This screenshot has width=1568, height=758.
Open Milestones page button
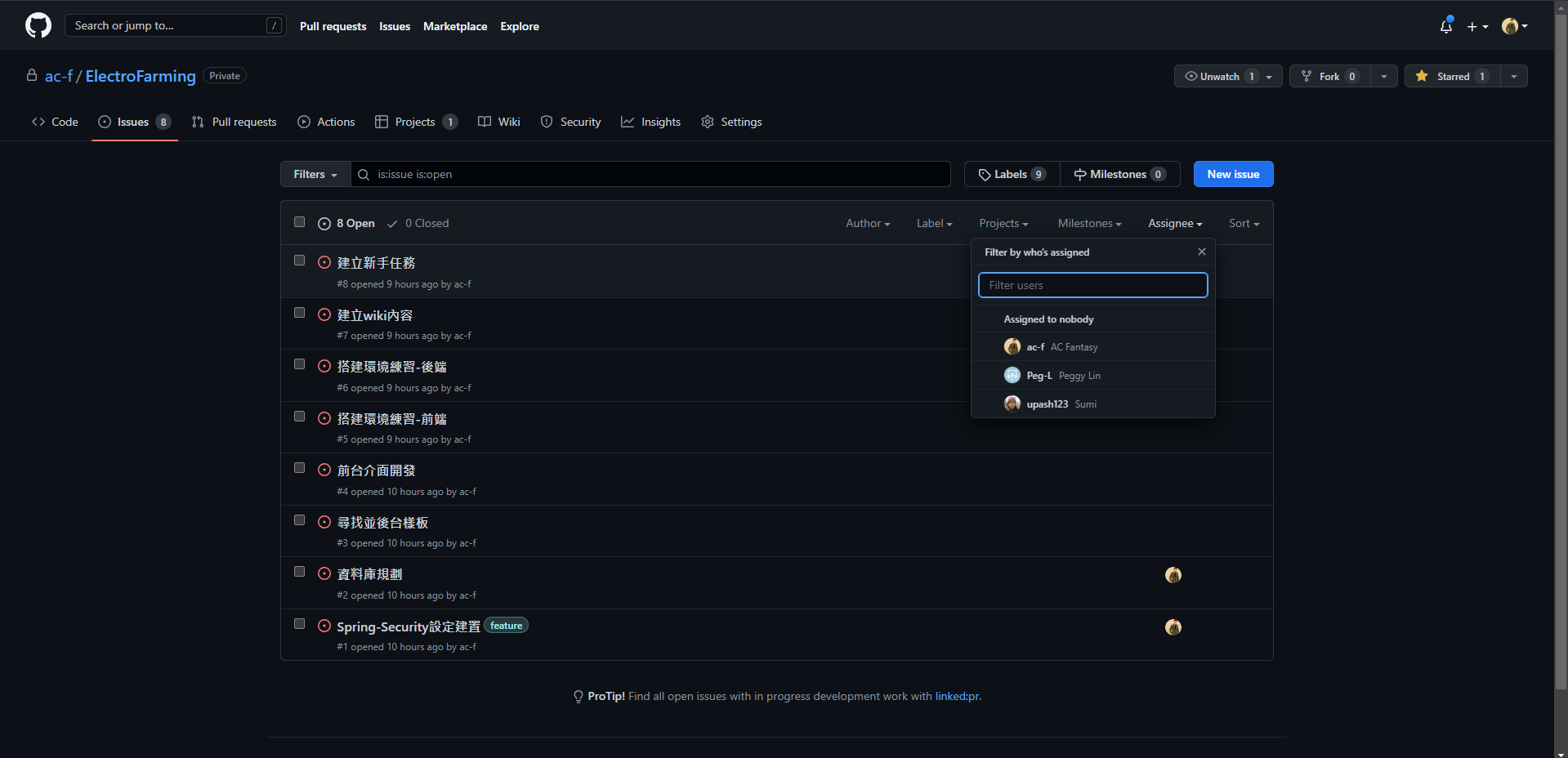1120,174
